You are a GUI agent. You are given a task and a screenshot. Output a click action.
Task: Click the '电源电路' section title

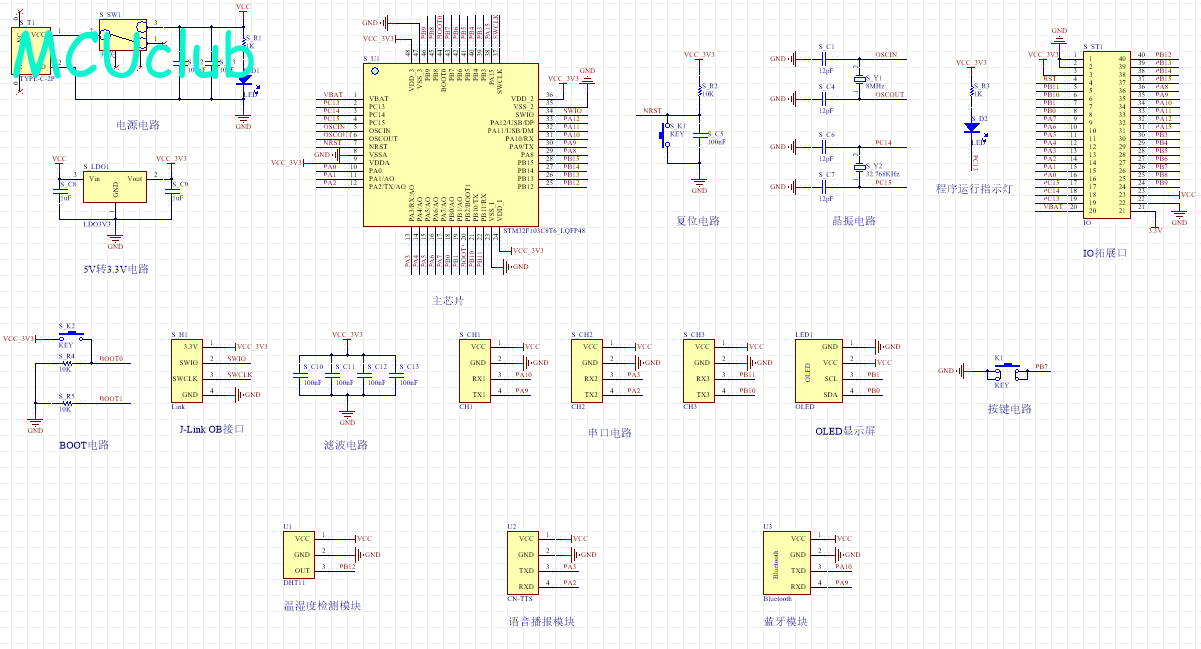138,125
